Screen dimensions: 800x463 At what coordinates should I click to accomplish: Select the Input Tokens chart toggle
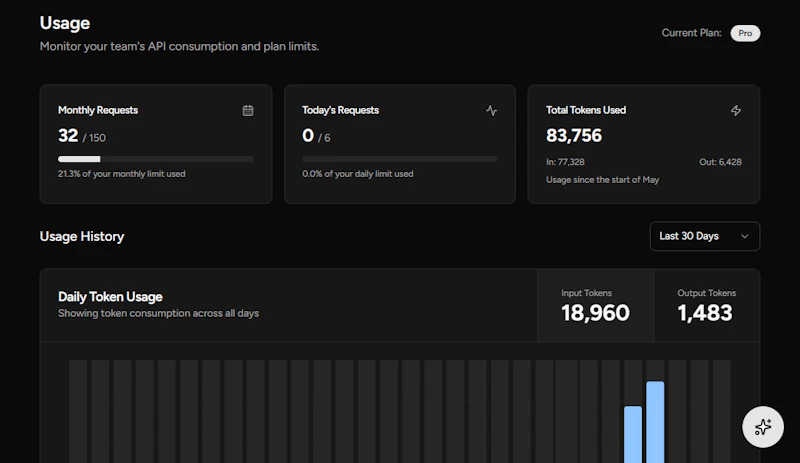tap(595, 306)
